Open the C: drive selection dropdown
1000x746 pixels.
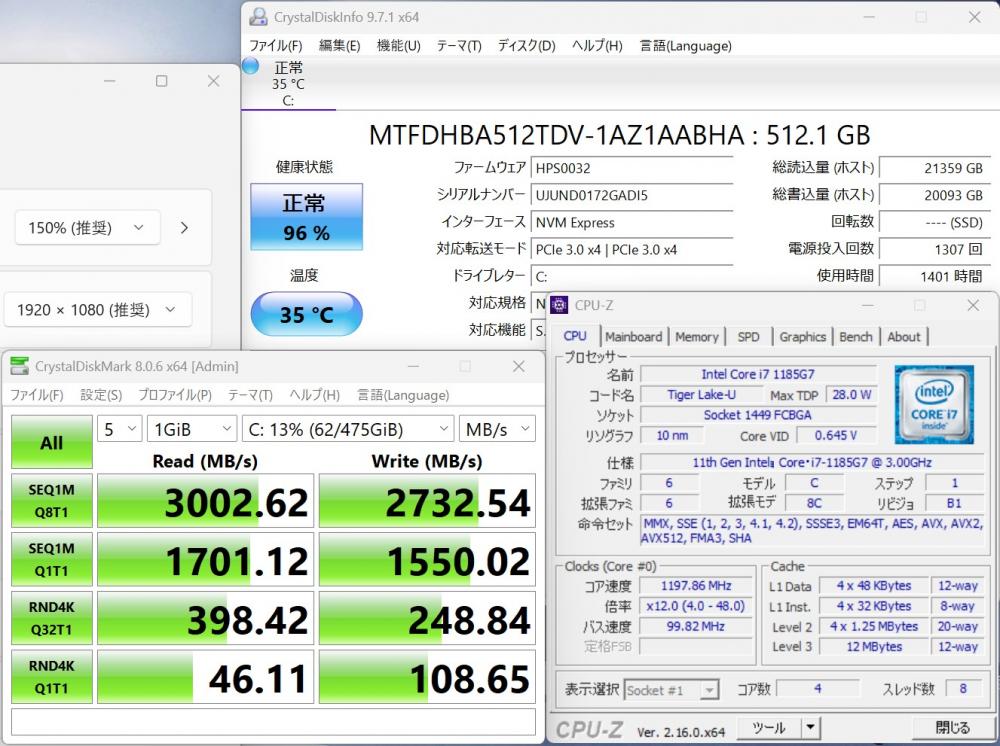[348, 429]
